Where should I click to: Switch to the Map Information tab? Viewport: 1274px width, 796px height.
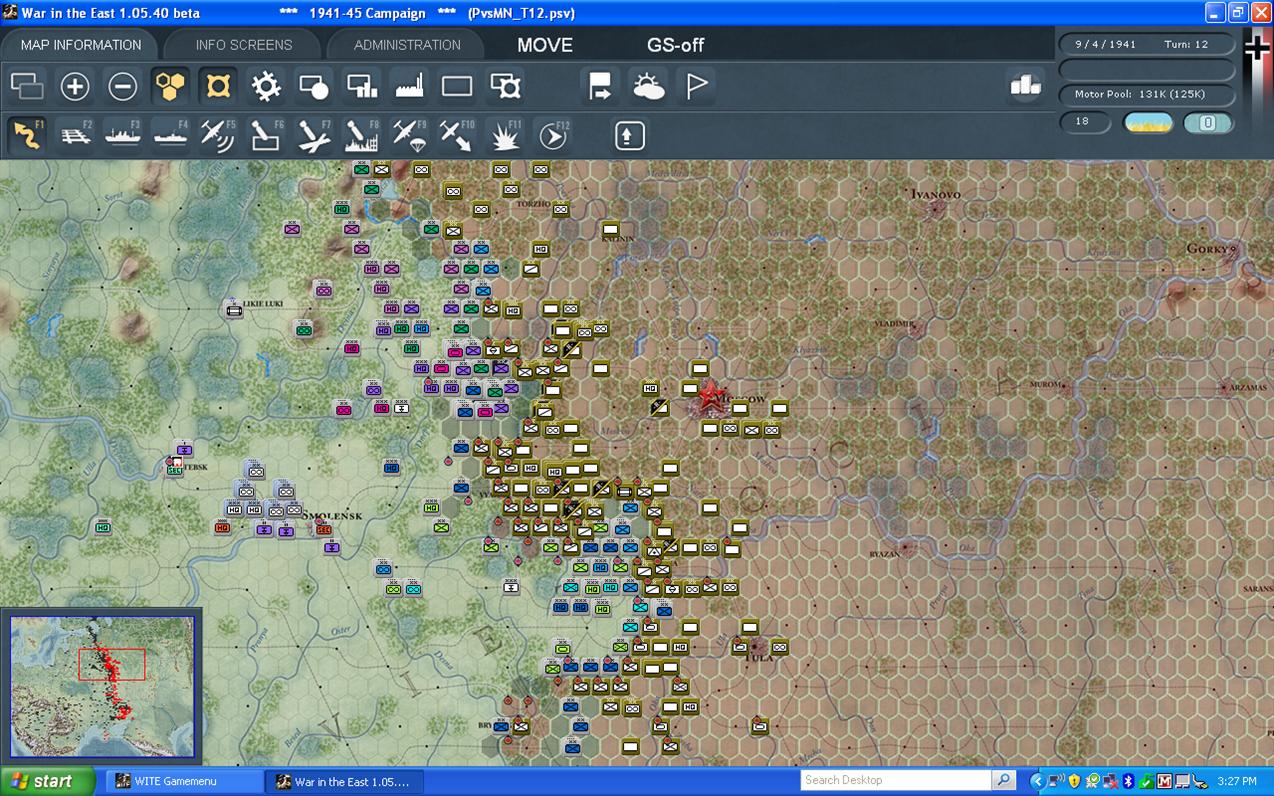(x=80, y=45)
